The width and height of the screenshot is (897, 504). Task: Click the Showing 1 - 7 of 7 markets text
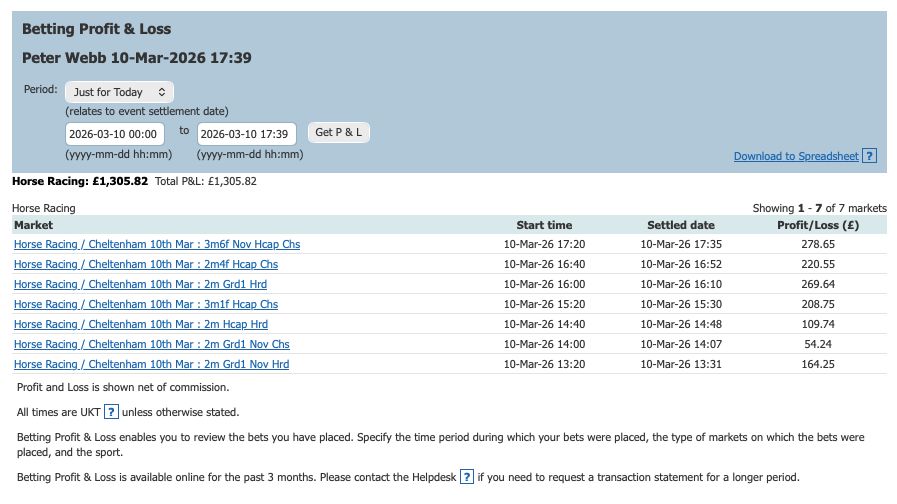click(819, 208)
